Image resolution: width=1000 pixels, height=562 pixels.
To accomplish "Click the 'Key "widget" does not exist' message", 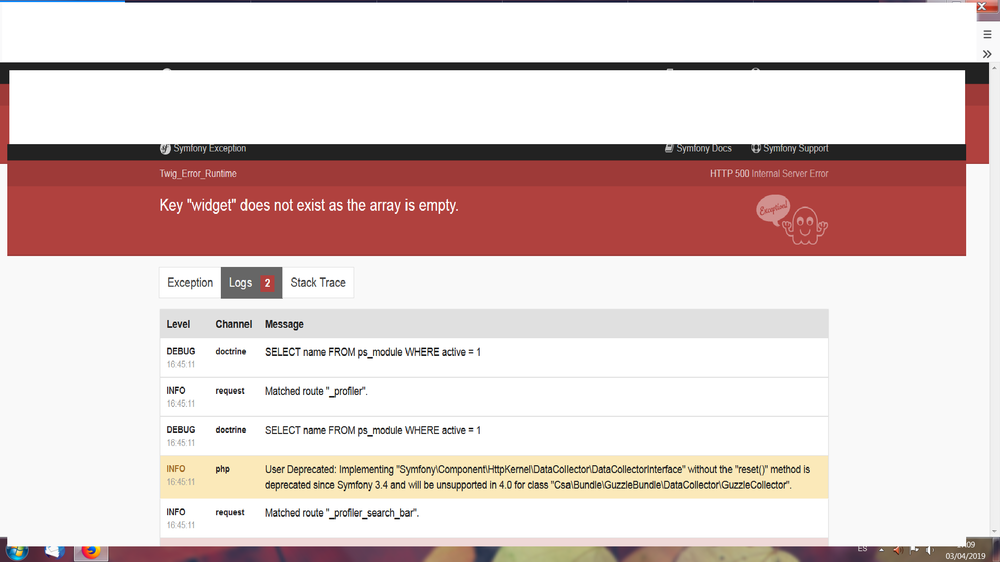I will coord(309,205).
